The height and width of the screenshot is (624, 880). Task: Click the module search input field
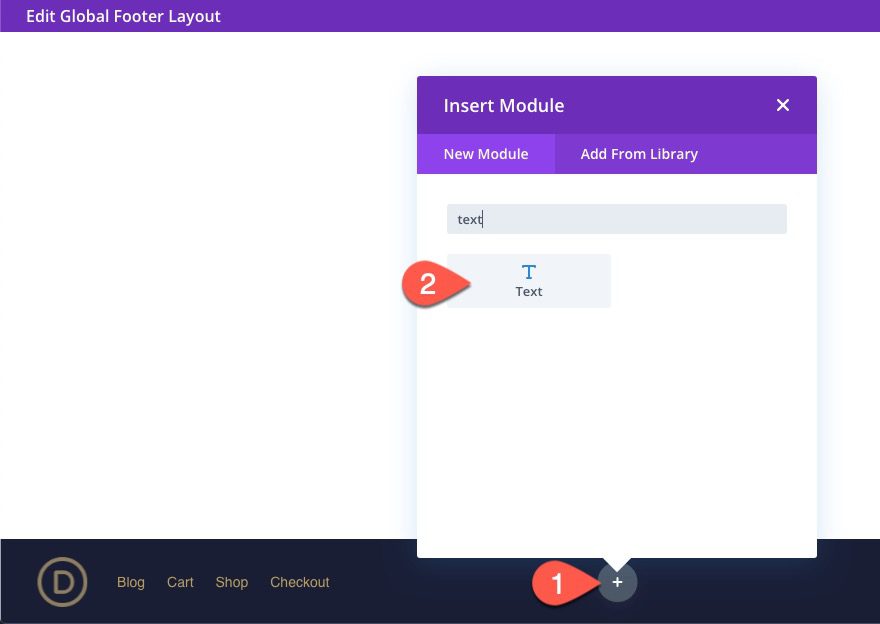pyautogui.click(x=616, y=218)
